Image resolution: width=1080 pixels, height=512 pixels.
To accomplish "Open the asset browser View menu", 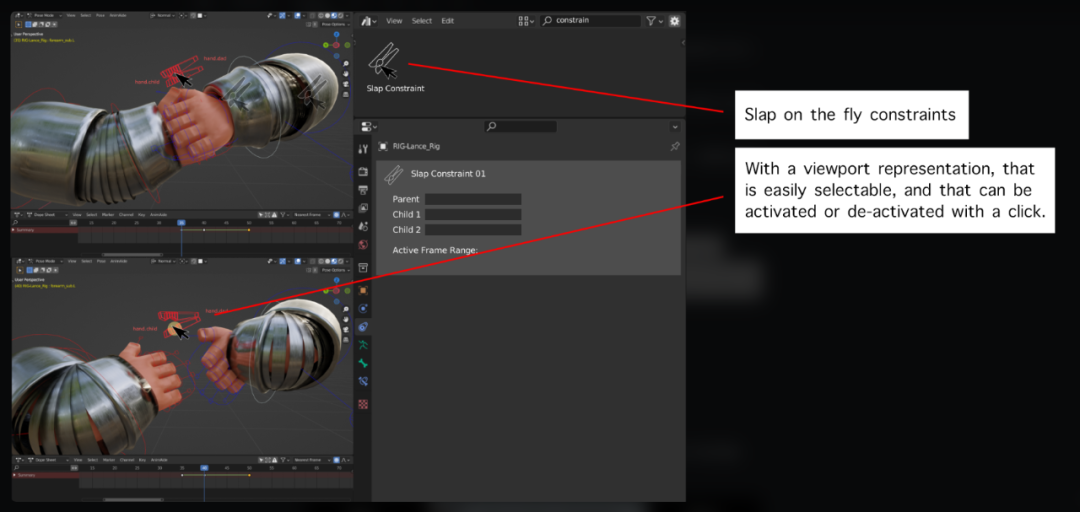I will coord(394,21).
